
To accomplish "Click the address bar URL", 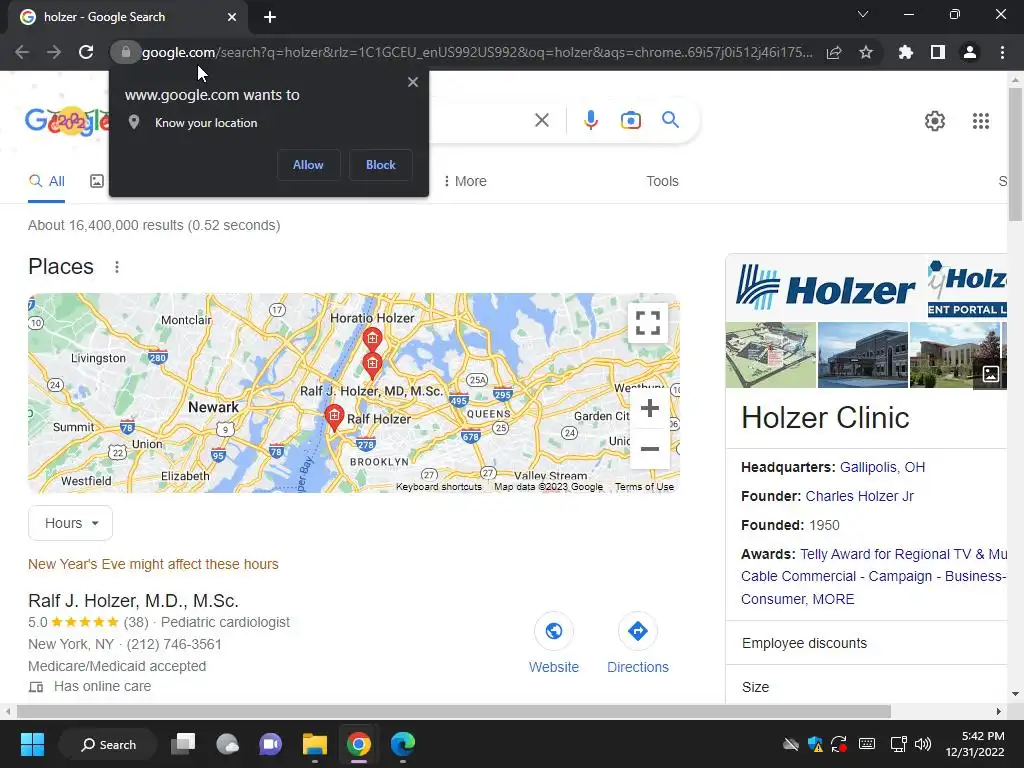I will 477,52.
